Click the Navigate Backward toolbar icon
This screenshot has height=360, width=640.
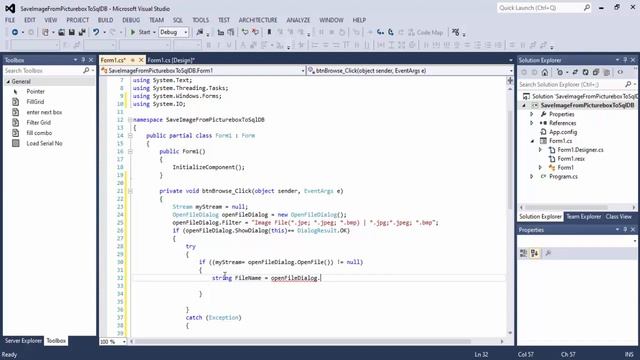point(15,32)
